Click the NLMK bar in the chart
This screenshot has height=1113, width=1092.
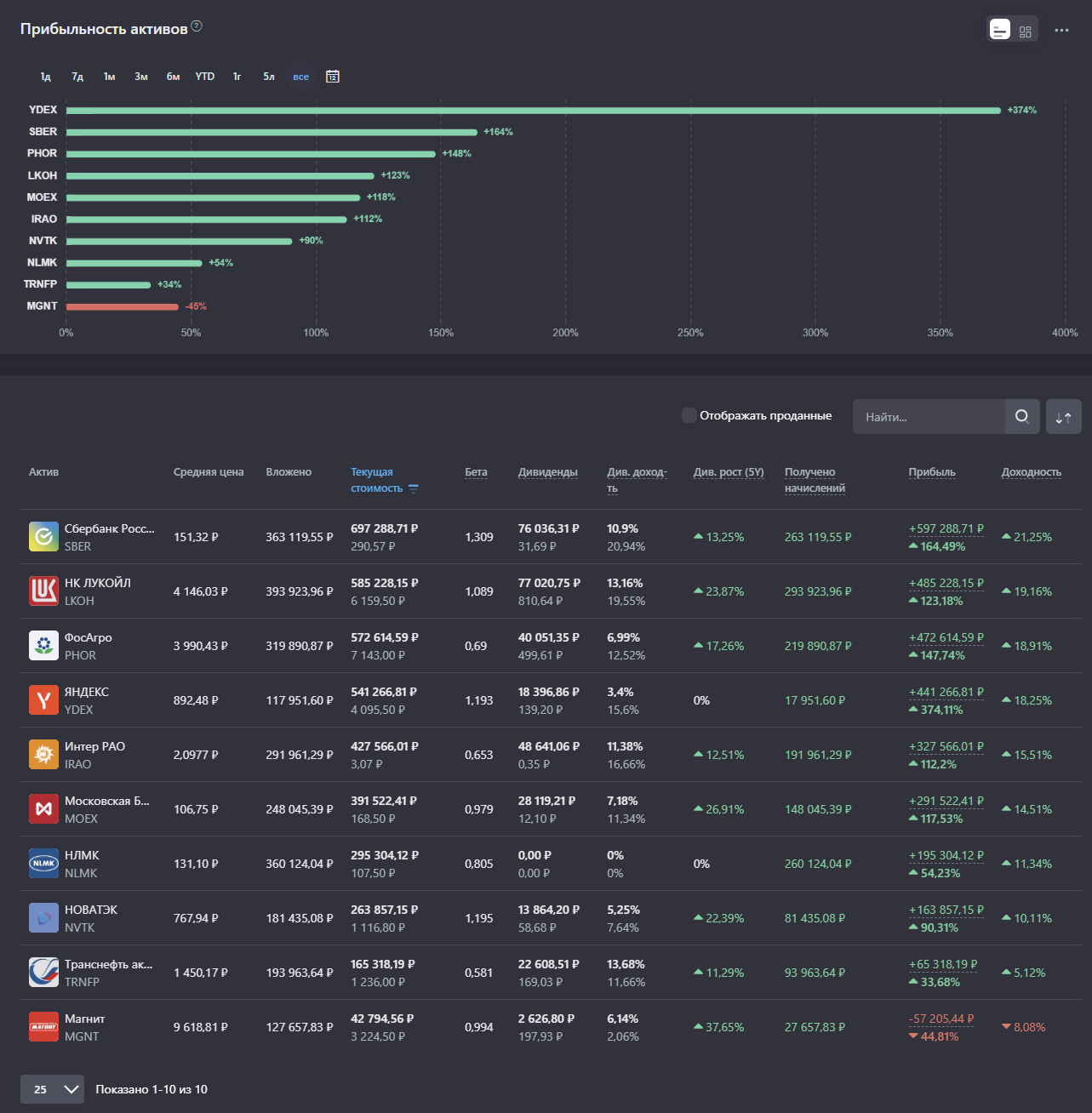tap(134, 263)
